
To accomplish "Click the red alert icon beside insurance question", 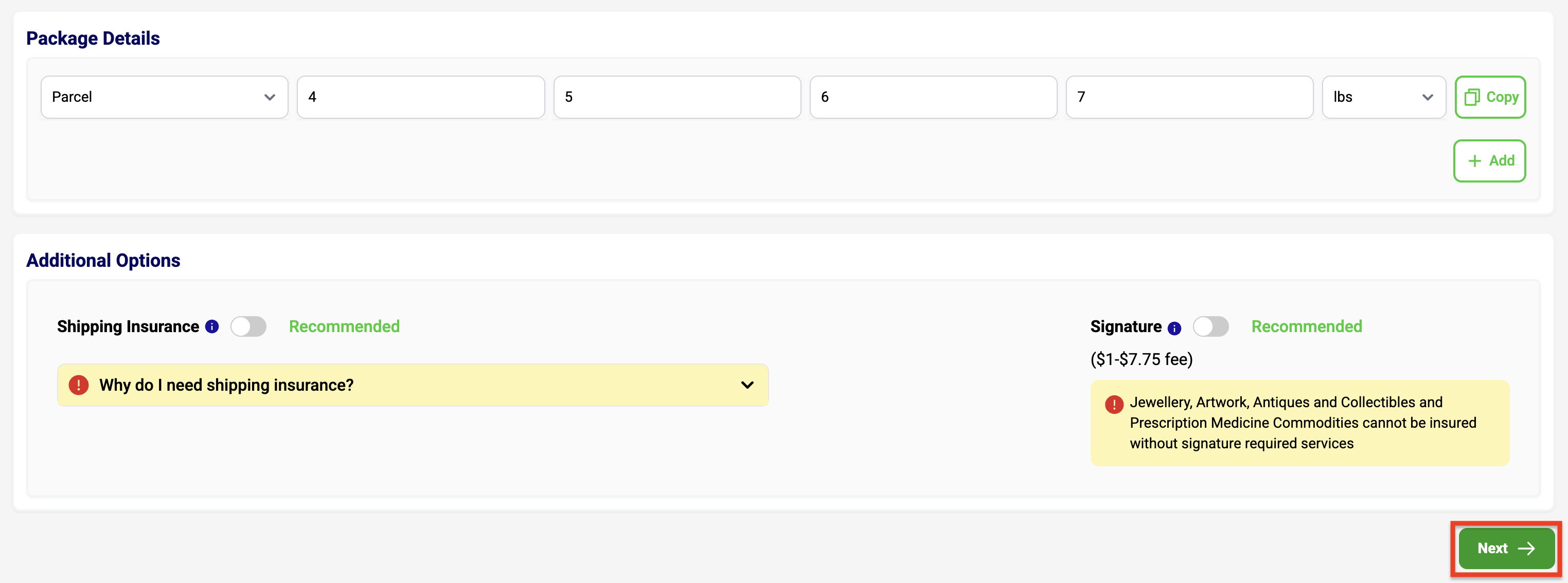I will (79, 385).
